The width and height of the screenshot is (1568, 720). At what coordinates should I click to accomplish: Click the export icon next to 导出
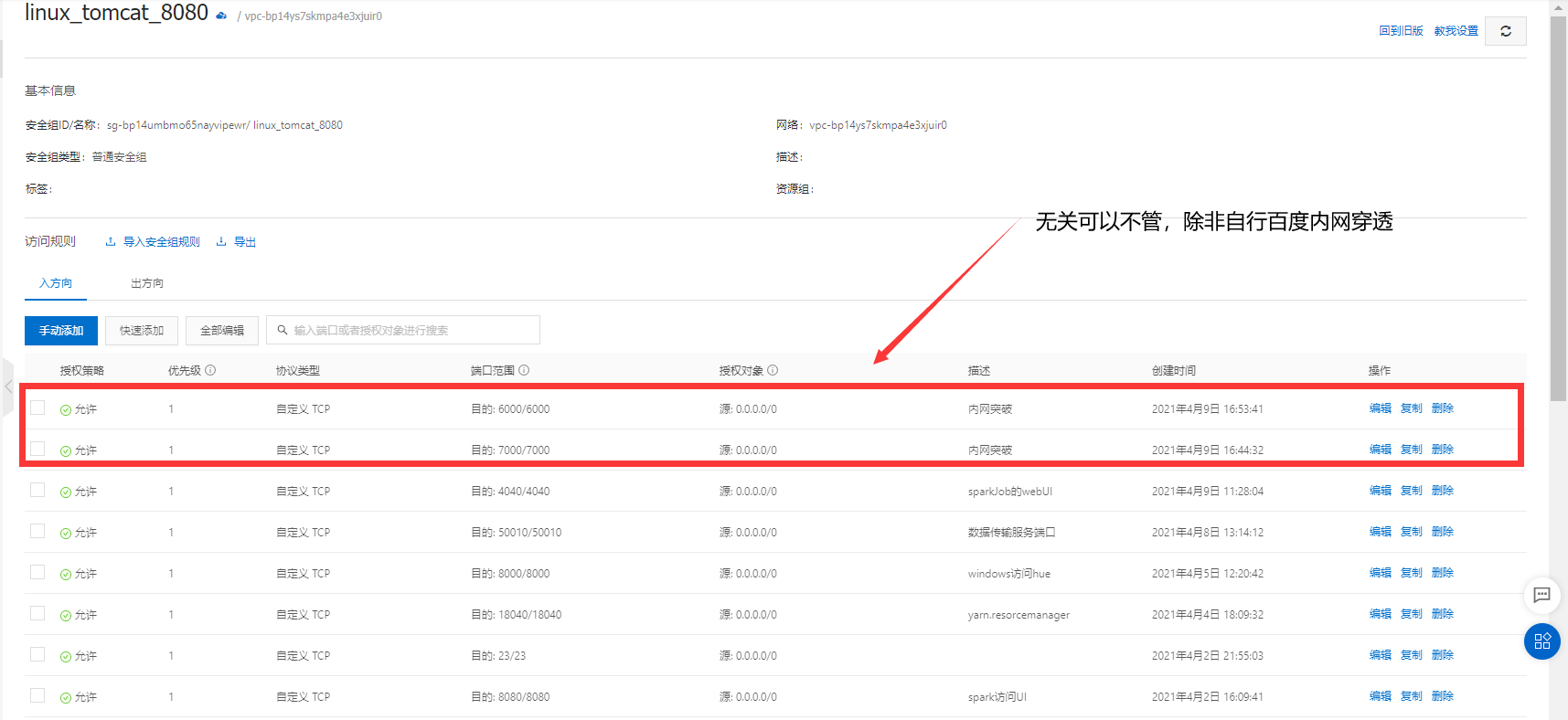[x=221, y=242]
